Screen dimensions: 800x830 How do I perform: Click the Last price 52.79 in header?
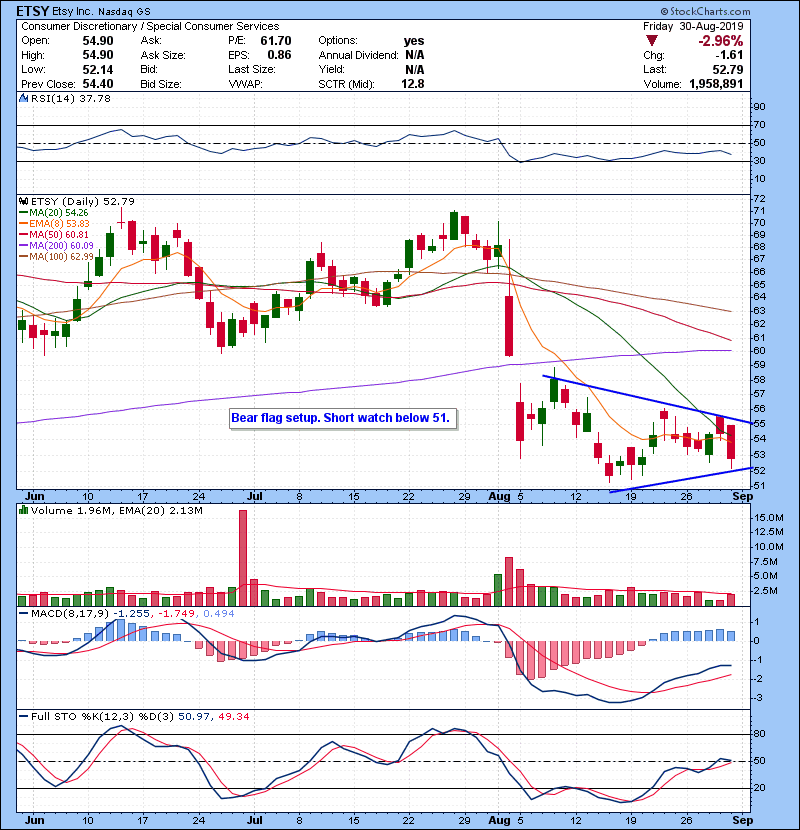[728, 70]
